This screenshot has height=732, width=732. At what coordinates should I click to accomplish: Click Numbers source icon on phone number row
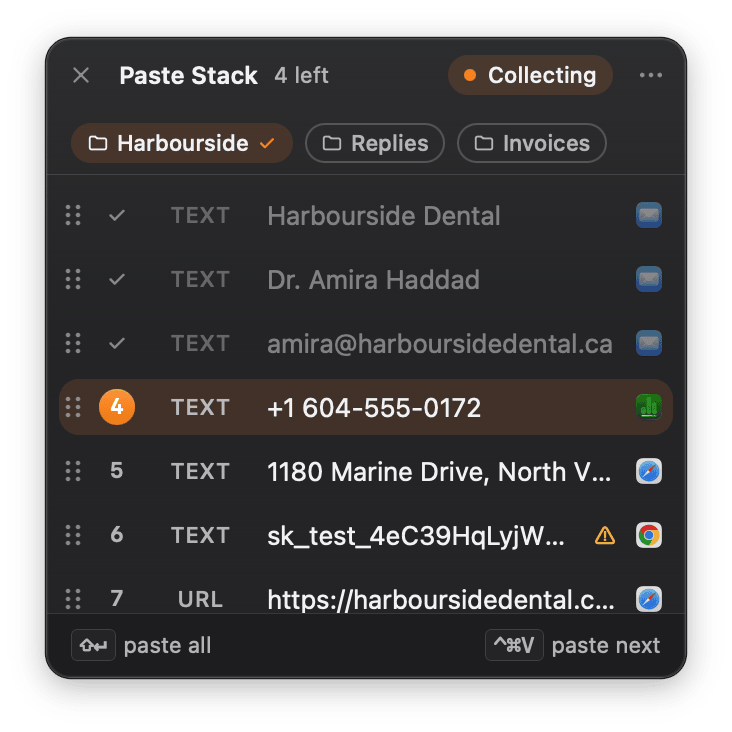(x=649, y=407)
